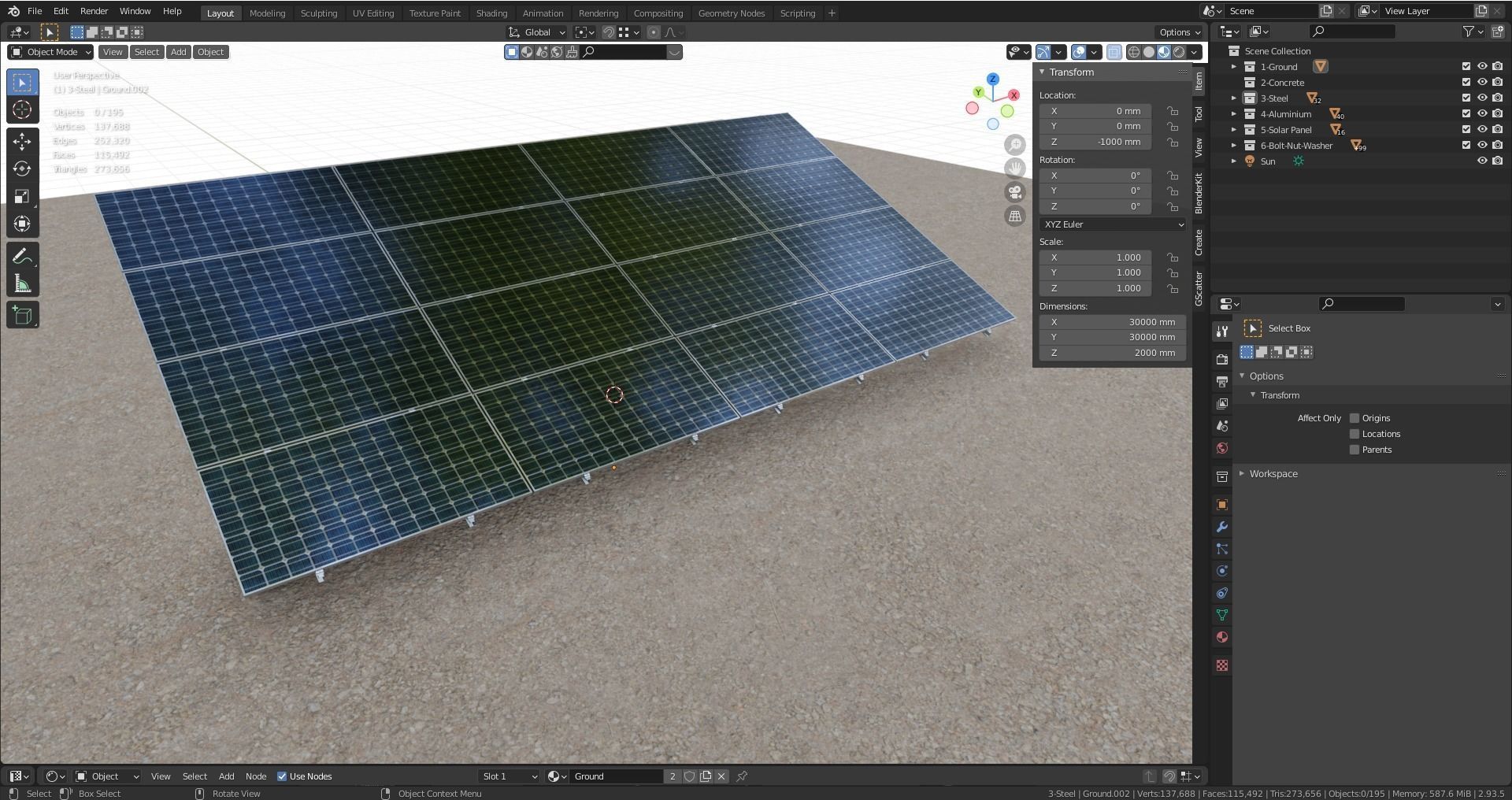Select the Scale tool
This screenshot has width=1512, height=800.
click(22, 197)
